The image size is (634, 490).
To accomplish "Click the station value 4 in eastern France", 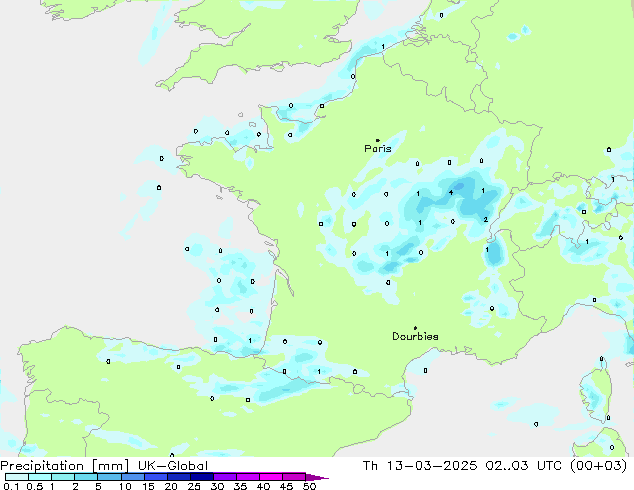I will tap(451, 193).
